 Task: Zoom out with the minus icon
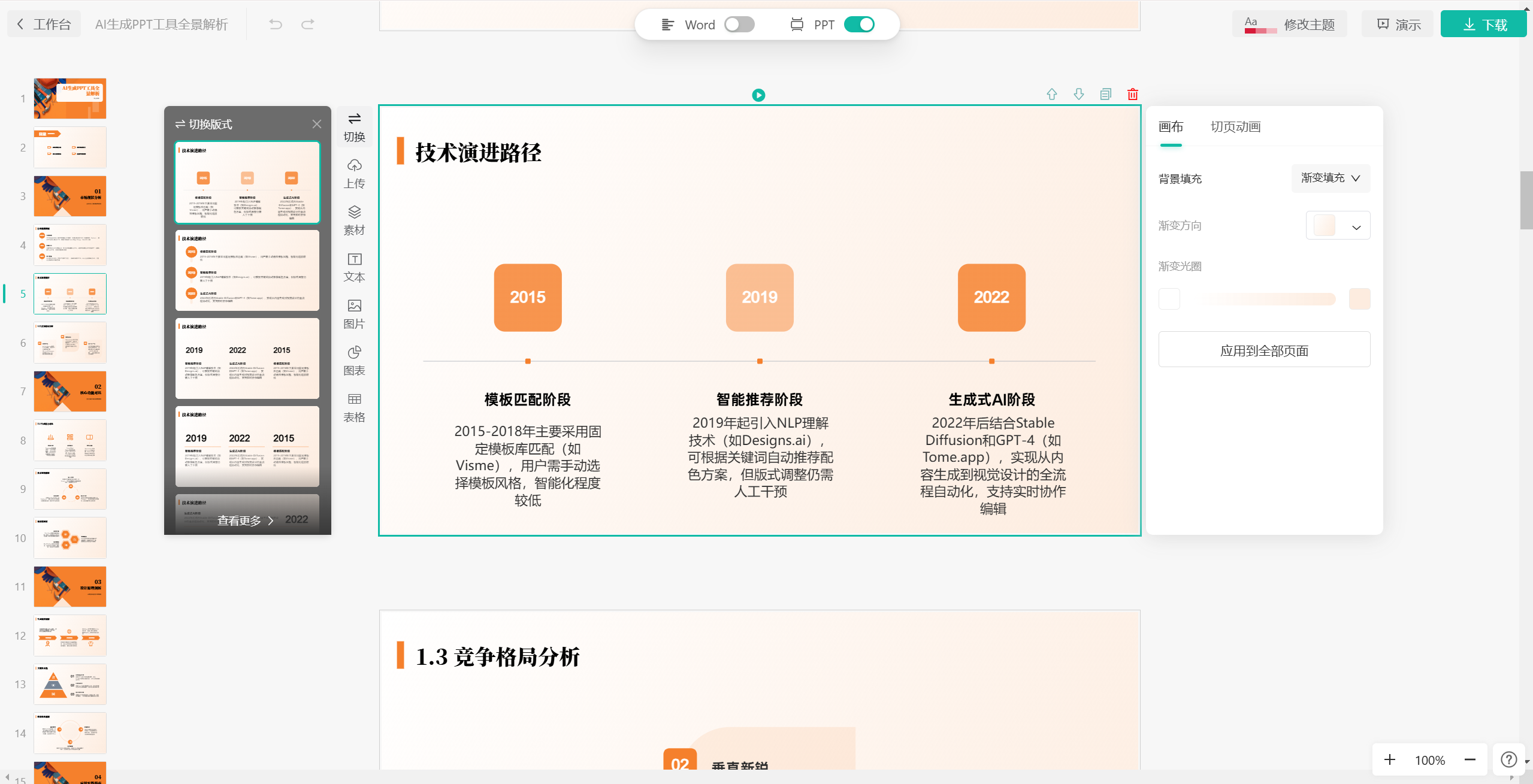pos(1470,759)
